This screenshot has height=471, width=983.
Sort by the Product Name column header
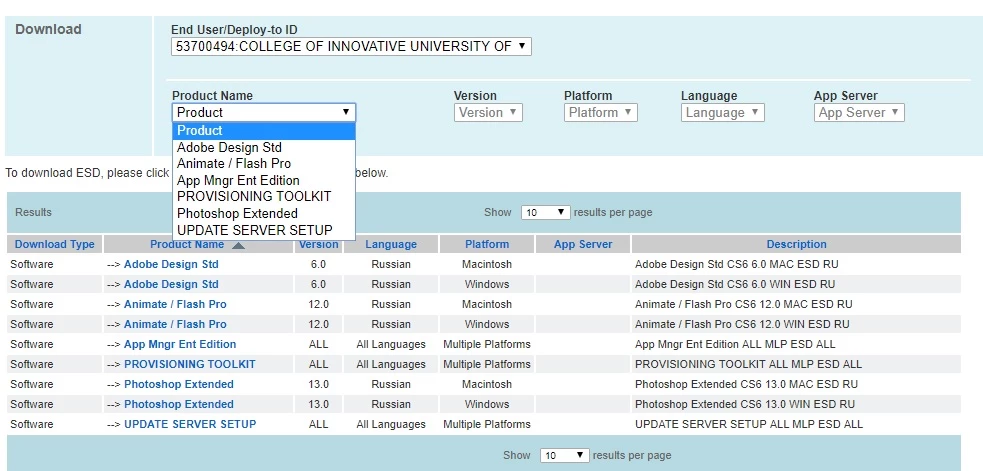coord(187,244)
